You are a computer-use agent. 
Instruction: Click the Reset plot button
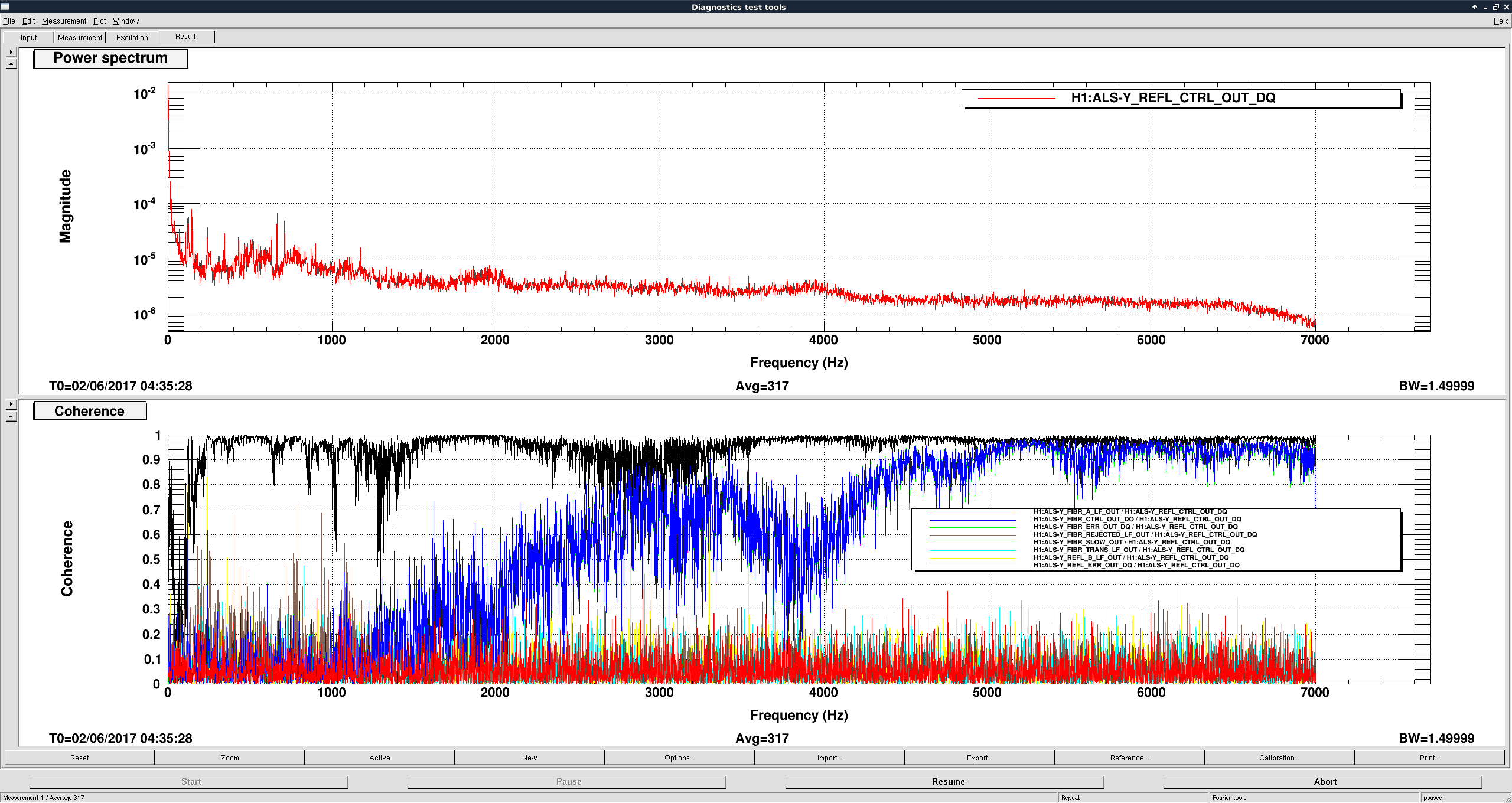coord(79,758)
